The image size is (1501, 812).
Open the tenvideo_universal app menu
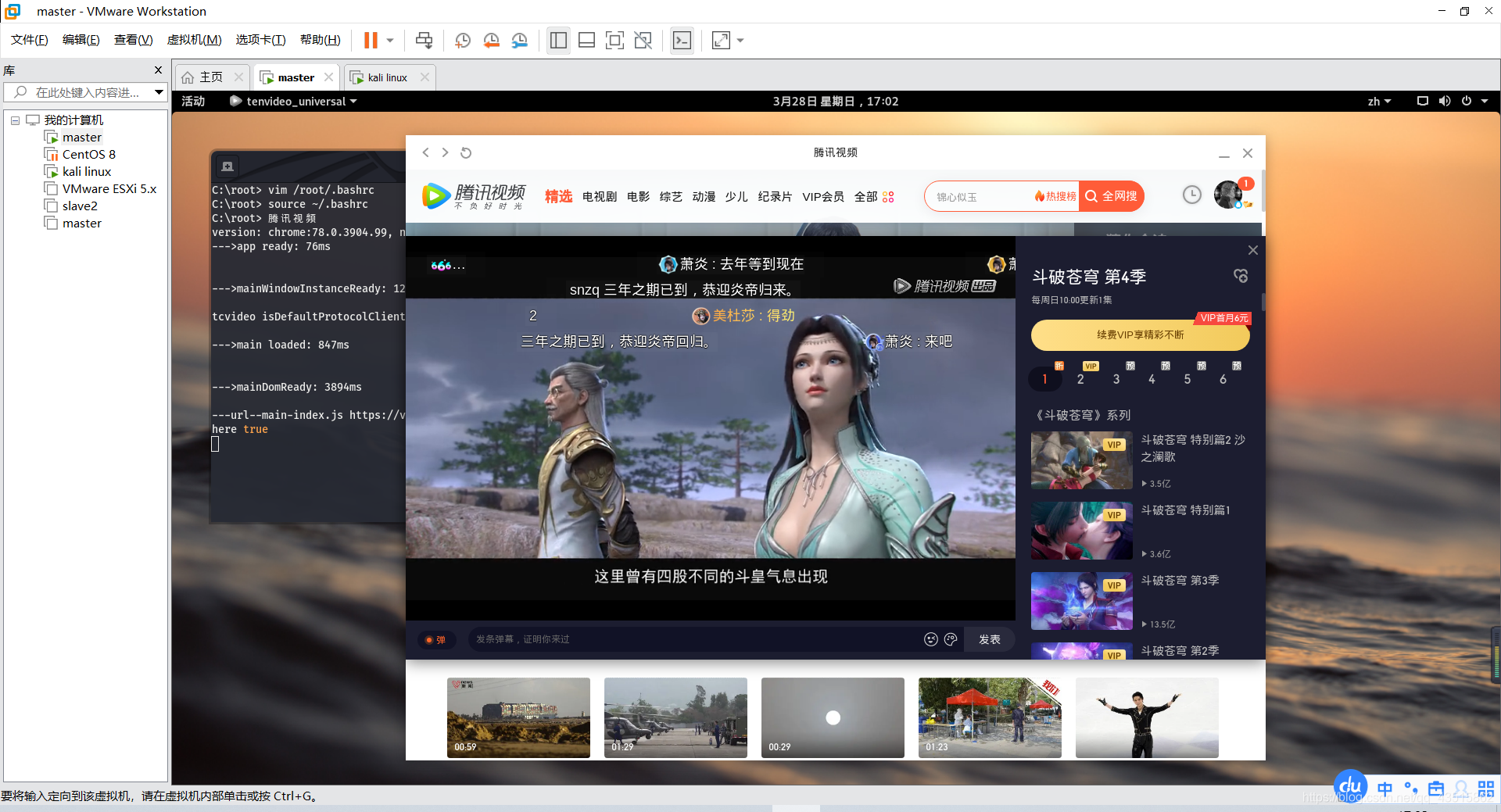293,102
